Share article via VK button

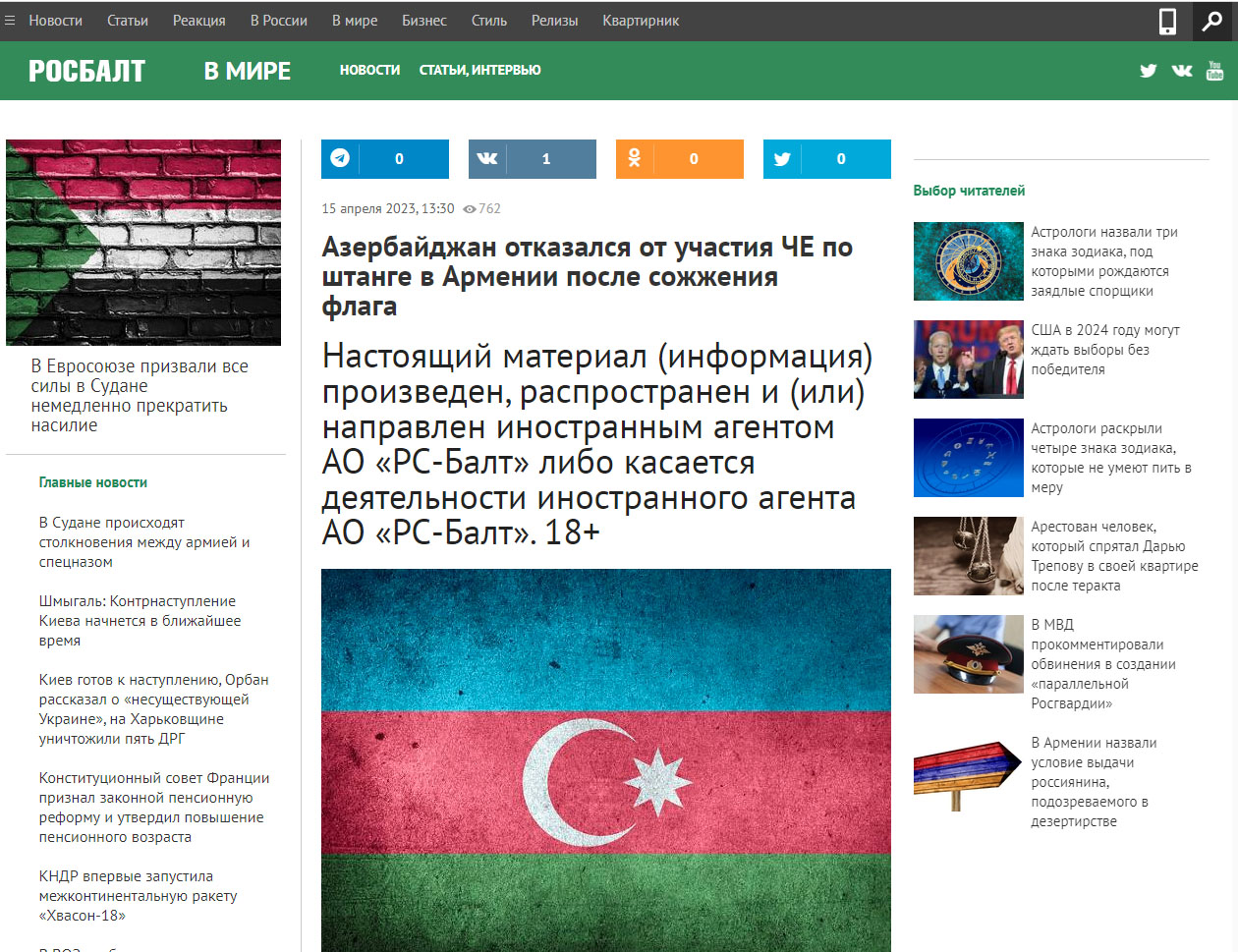coord(532,159)
